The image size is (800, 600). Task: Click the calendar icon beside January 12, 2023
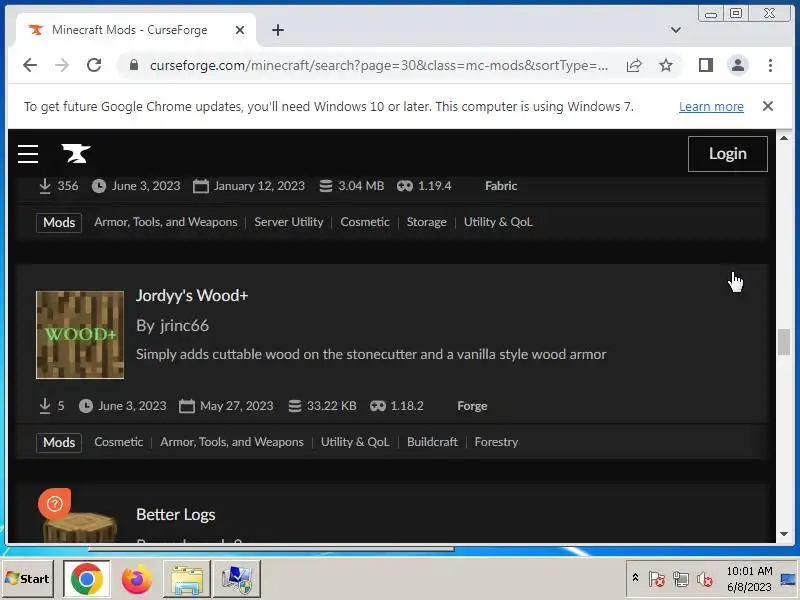coord(201,186)
